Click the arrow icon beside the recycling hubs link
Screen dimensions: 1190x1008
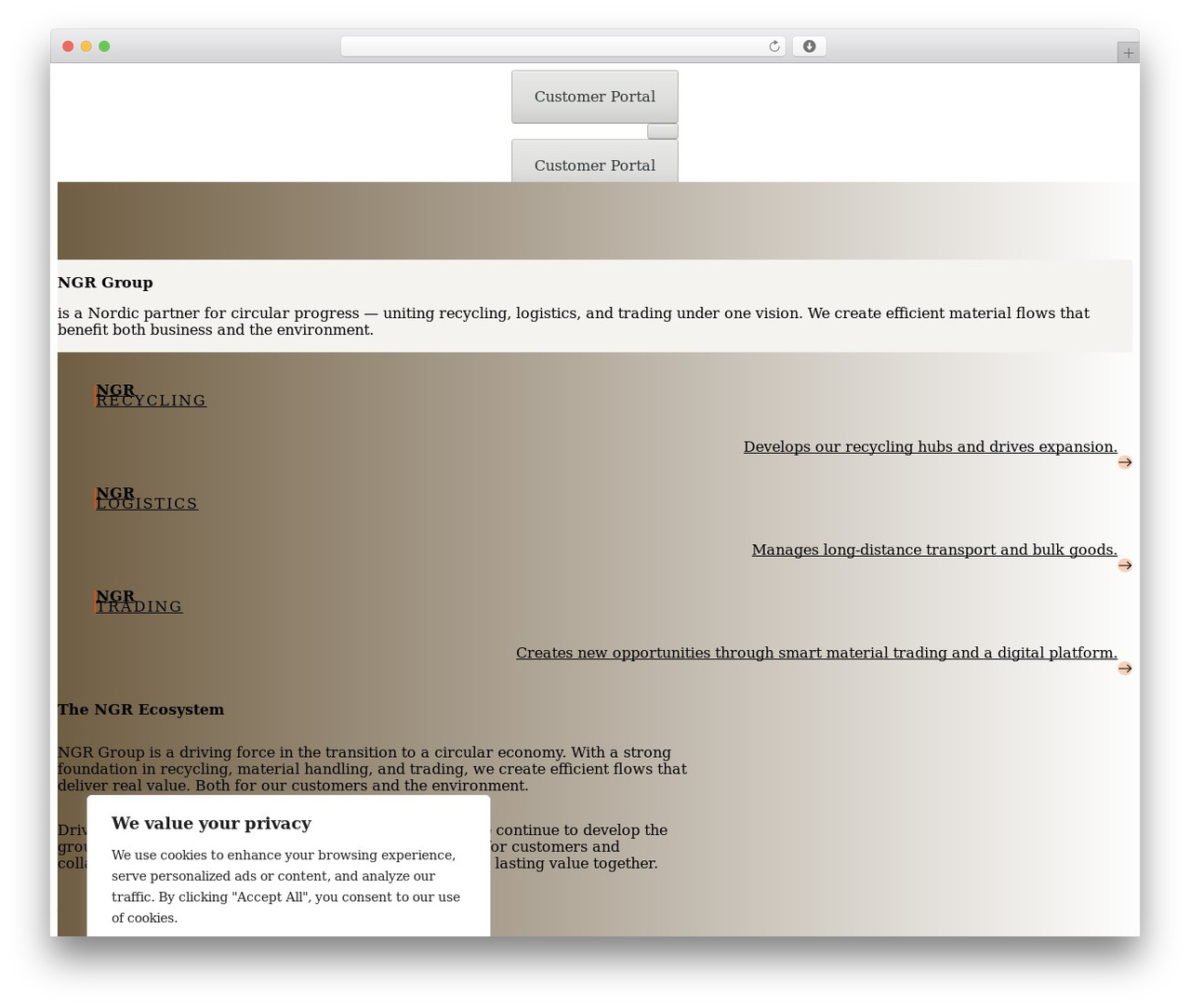[x=1125, y=462]
